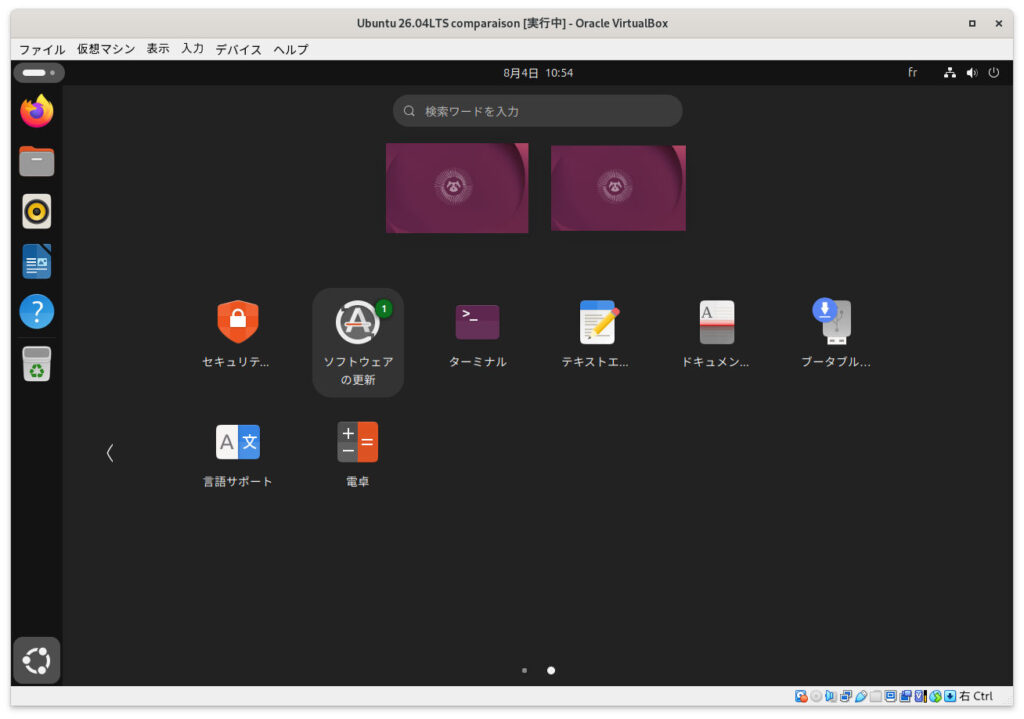
Task: Launch ブータブル... startup disk creator
Action: tap(836, 334)
